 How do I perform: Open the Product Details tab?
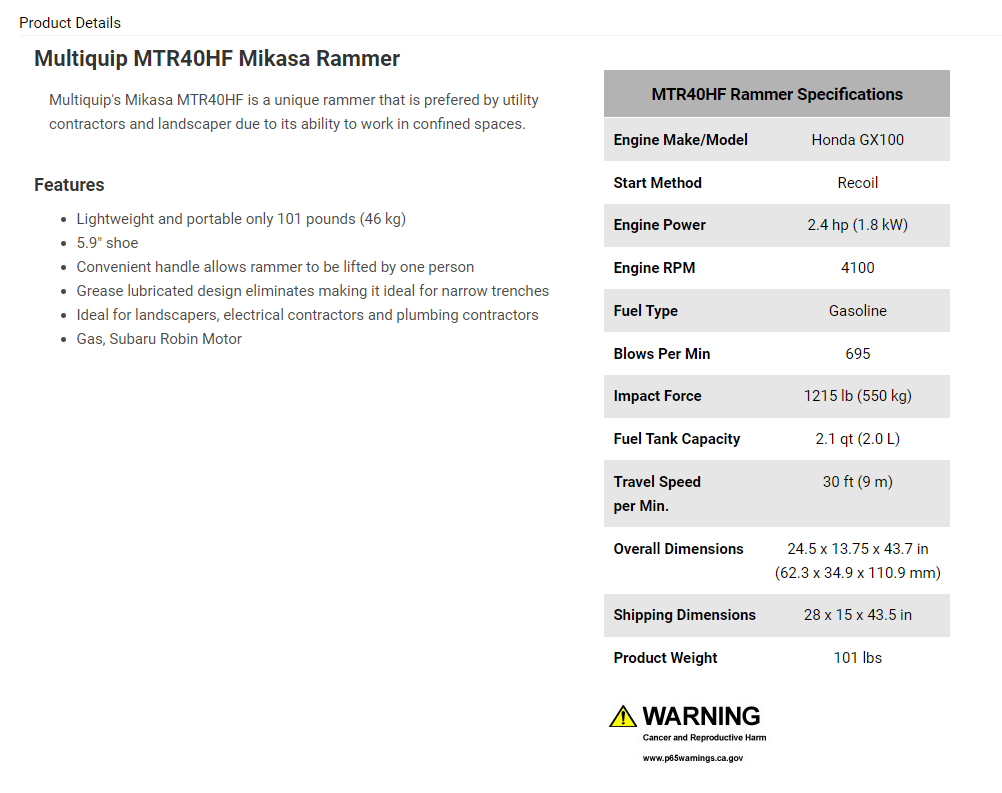70,23
